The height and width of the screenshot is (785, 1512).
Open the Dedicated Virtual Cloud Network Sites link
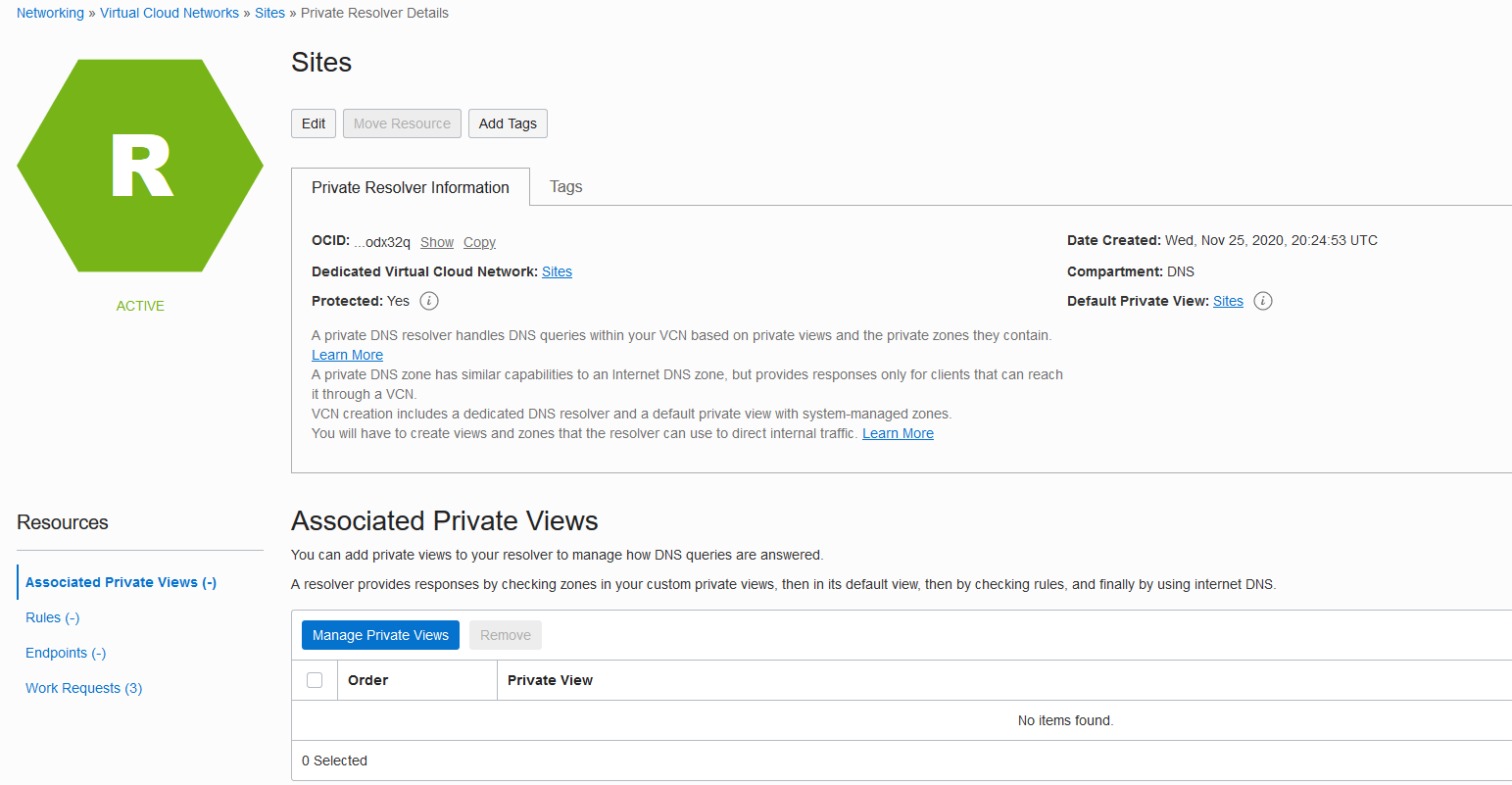pos(557,271)
